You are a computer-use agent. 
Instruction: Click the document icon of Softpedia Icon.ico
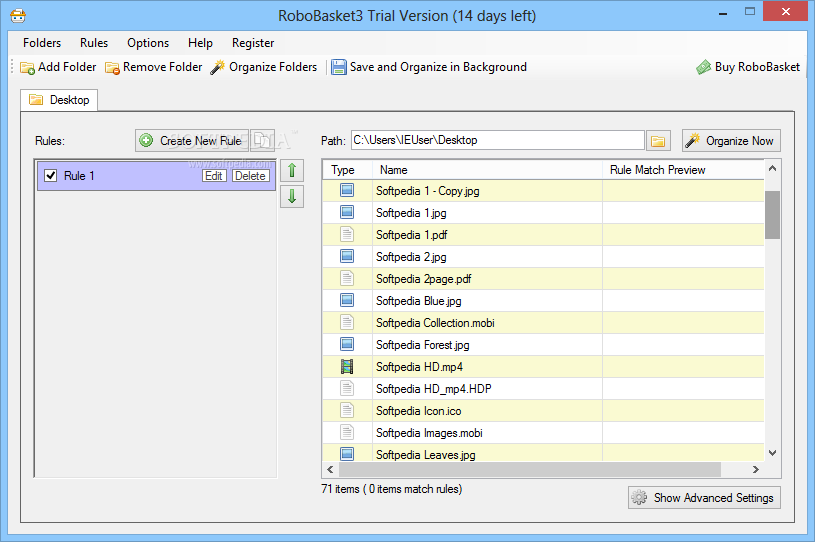(347, 411)
